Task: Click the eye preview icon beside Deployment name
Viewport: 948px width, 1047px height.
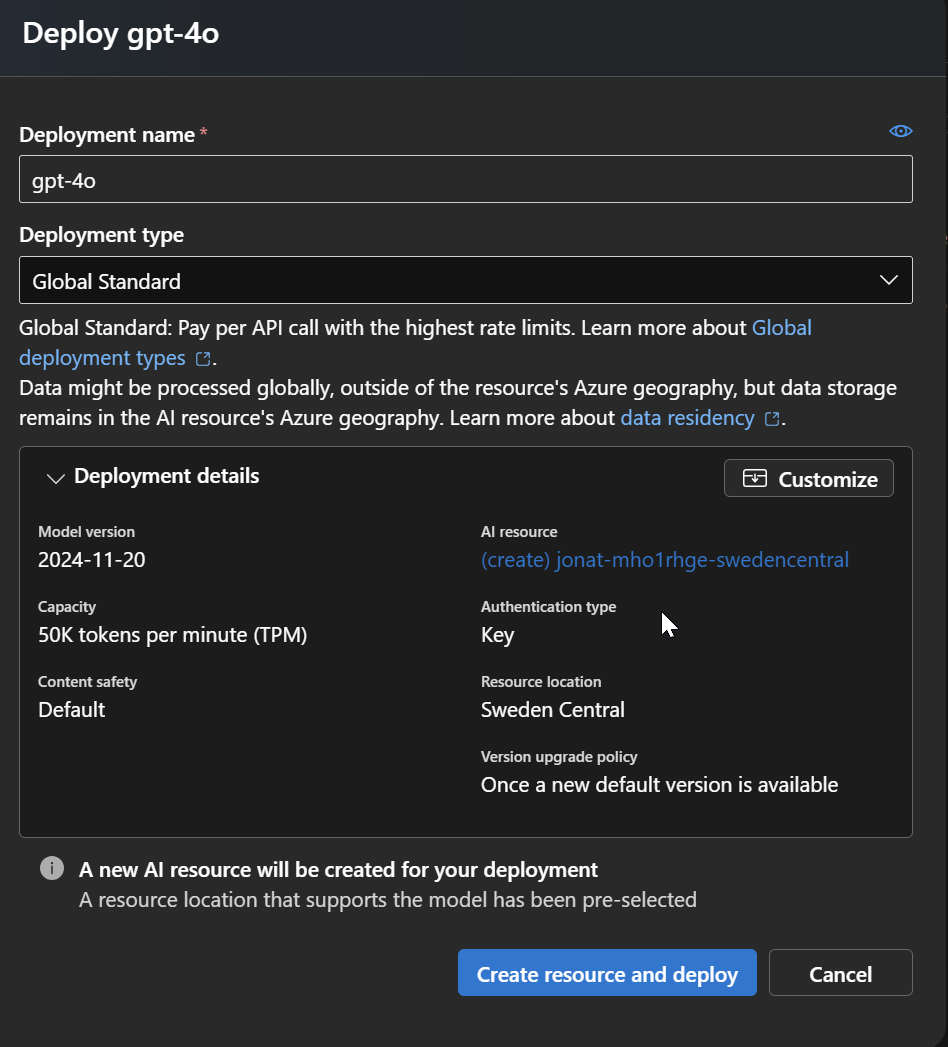Action: 901,131
